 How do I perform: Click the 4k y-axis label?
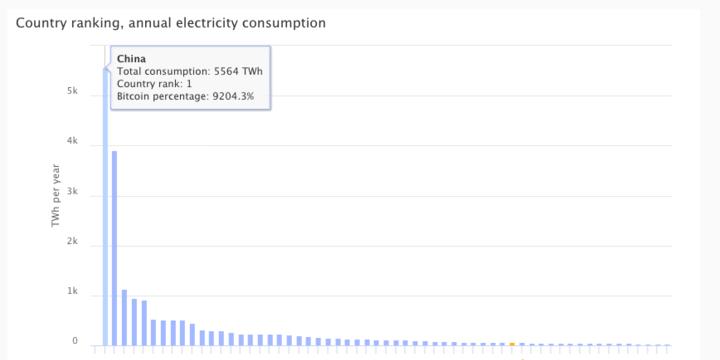[72, 141]
